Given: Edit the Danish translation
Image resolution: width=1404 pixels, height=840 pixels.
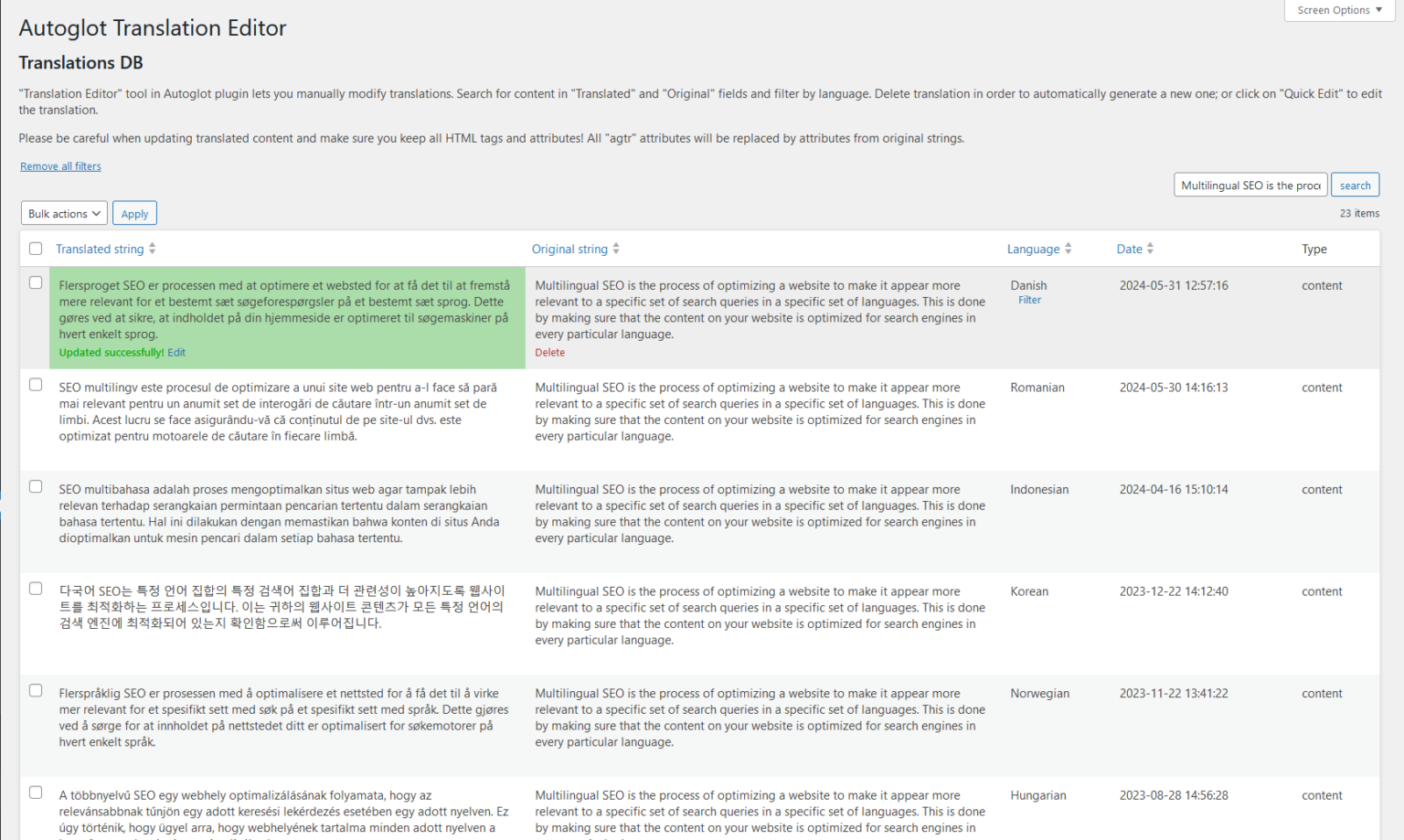Looking at the screenshot, I should [x=175, y=352].
